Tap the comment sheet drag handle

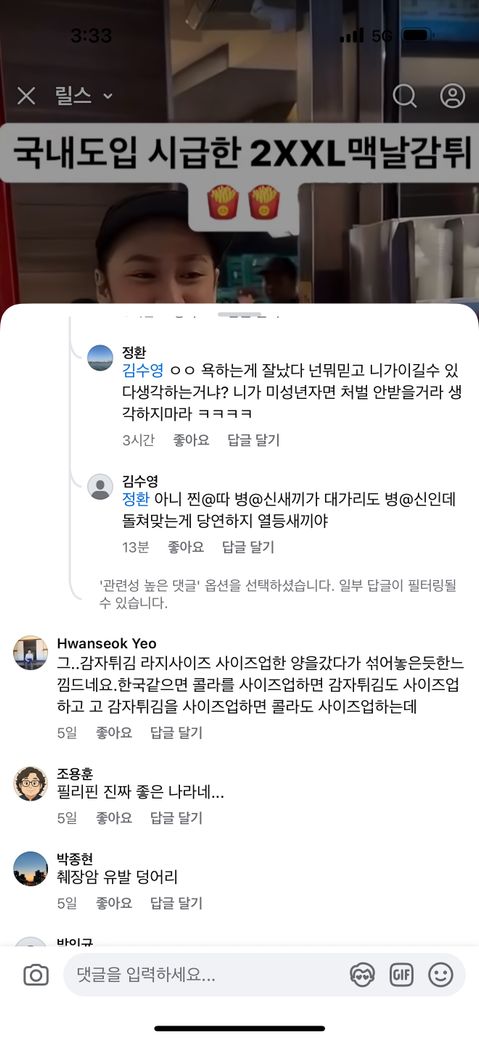240,314
